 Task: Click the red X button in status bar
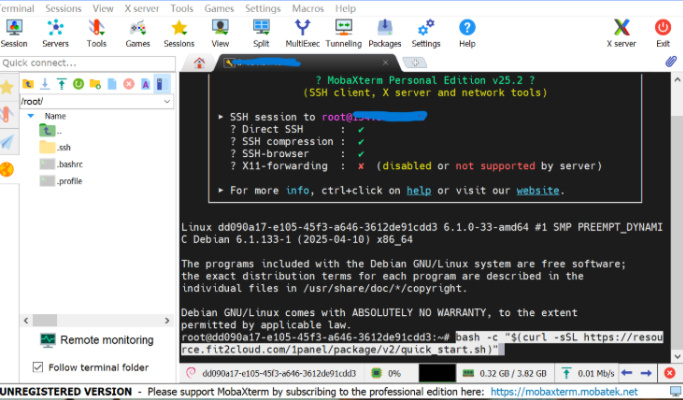[x=669, y=373]
